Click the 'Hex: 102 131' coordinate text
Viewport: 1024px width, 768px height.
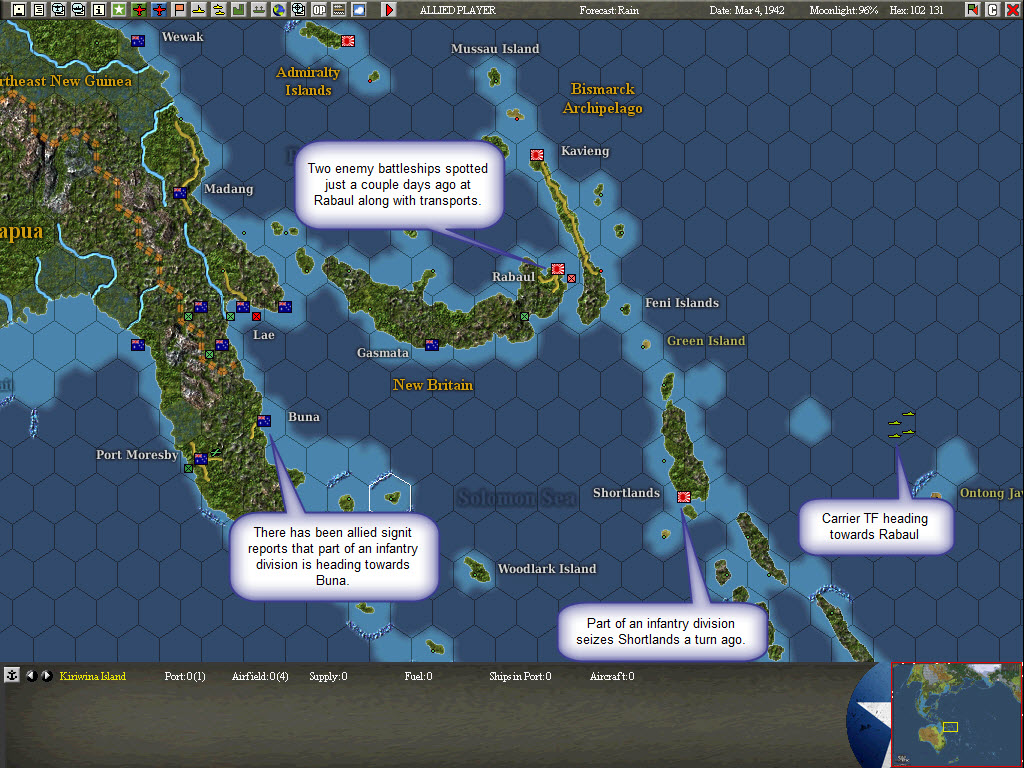coord(916,10)
